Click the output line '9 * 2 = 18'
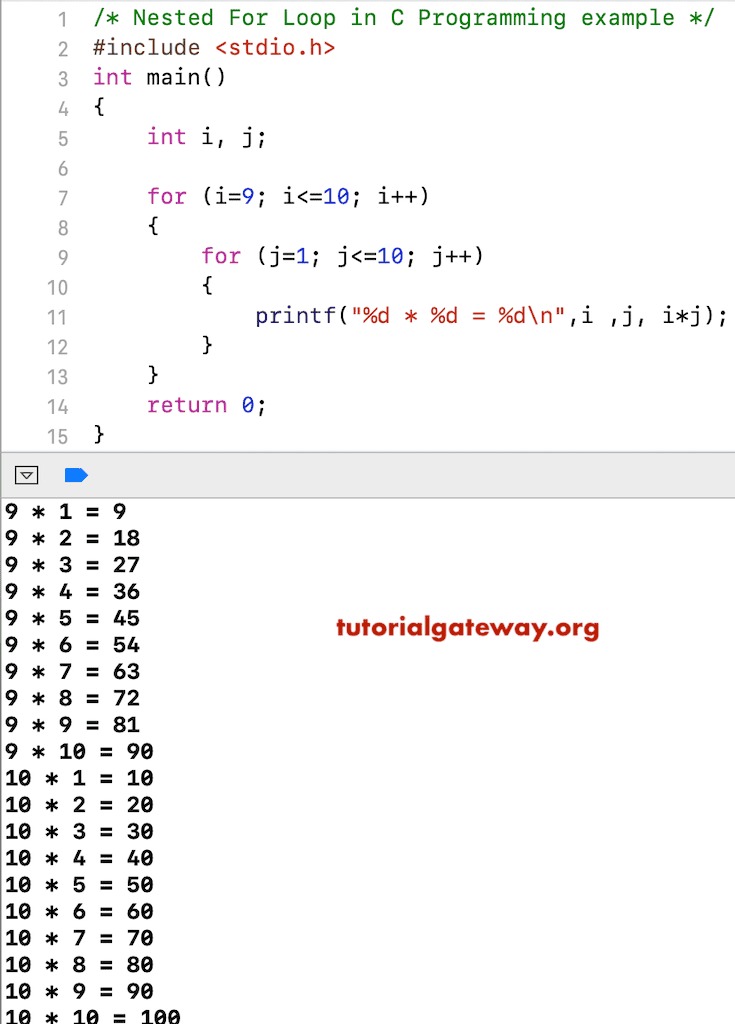Screen dimensions: 735x1024 point(73,538)
